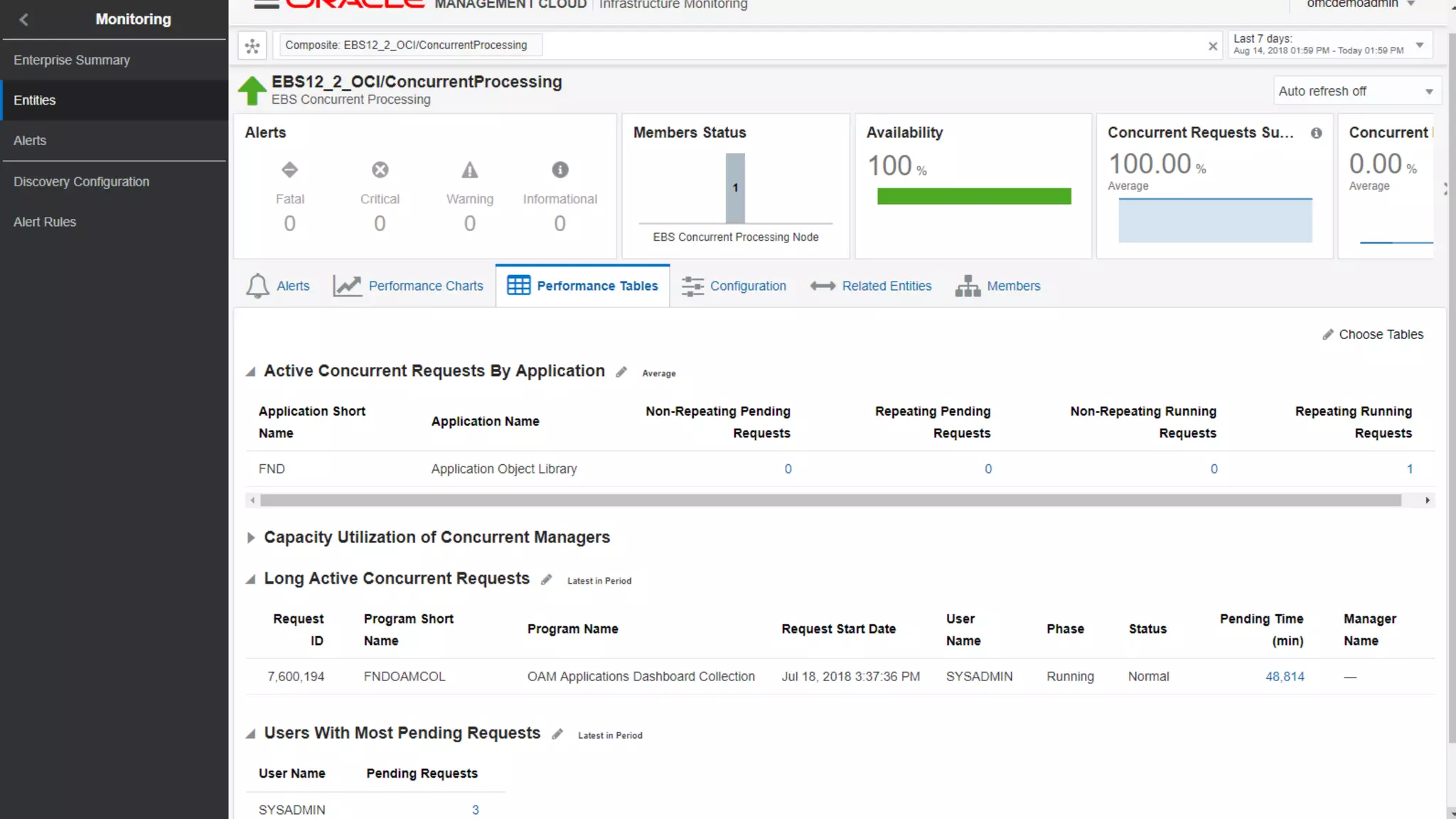This screenshot has width=1456, height=819.
Task: Collapse Active Concurrent Requests By Application section
Action: coord(250,372)
